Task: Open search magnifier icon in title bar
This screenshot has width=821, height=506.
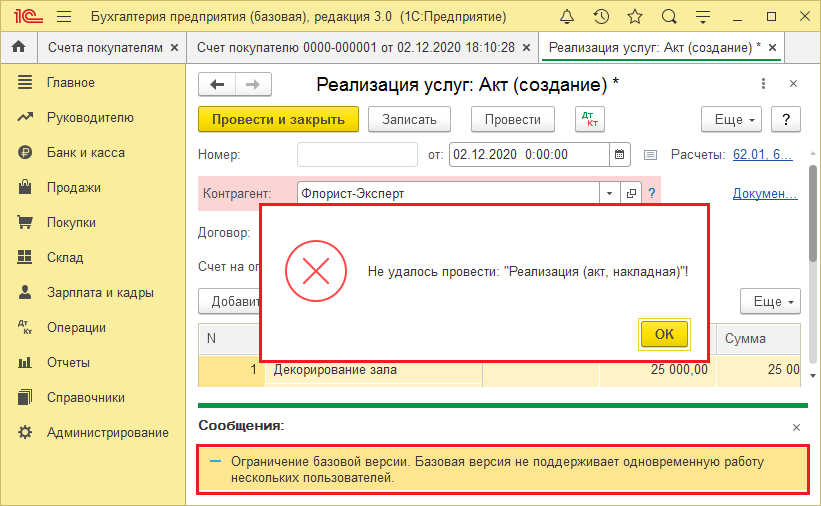Action: [669, 17]
